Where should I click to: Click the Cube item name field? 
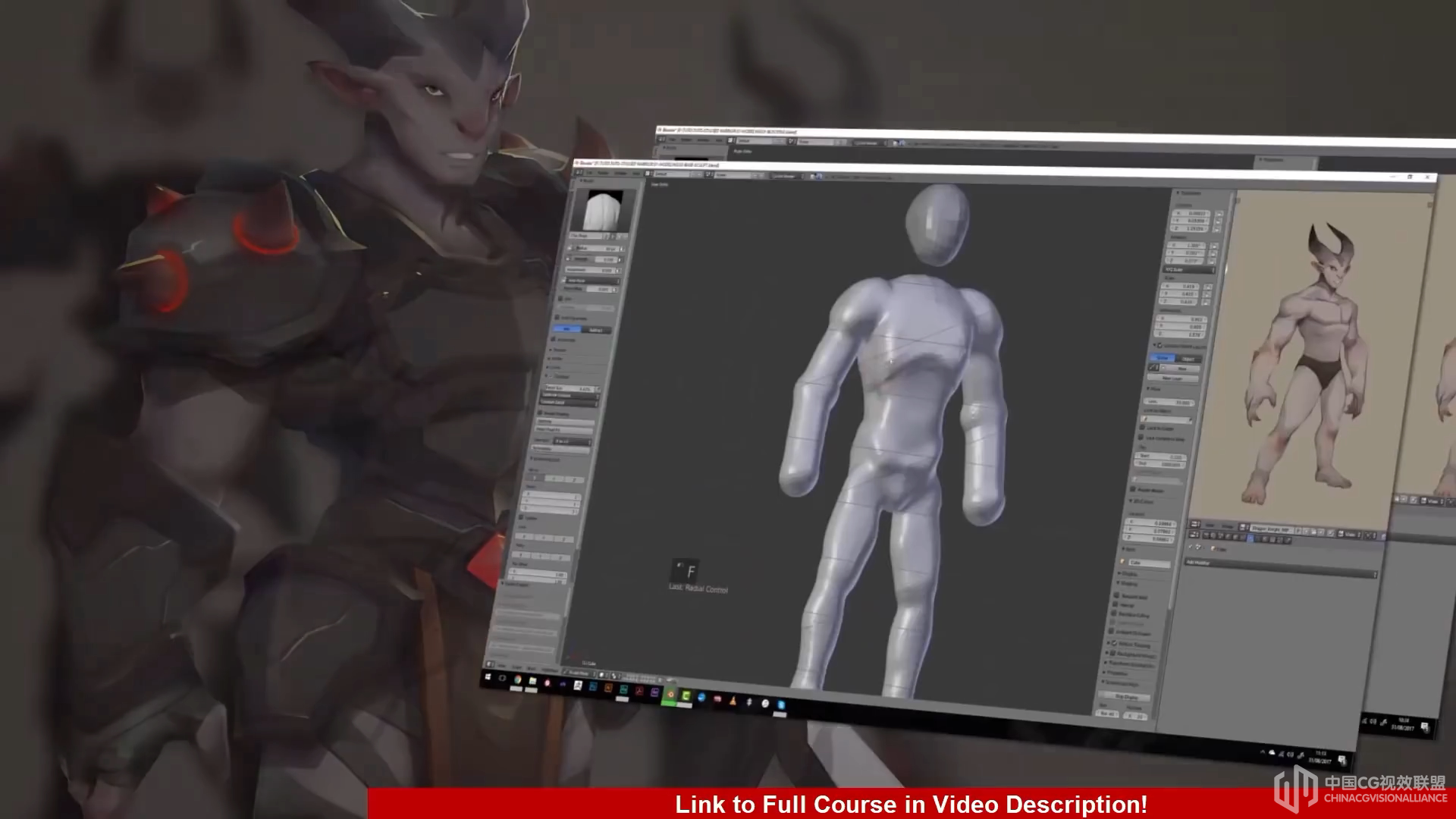pyautogui.click(x=1149, y=563)
